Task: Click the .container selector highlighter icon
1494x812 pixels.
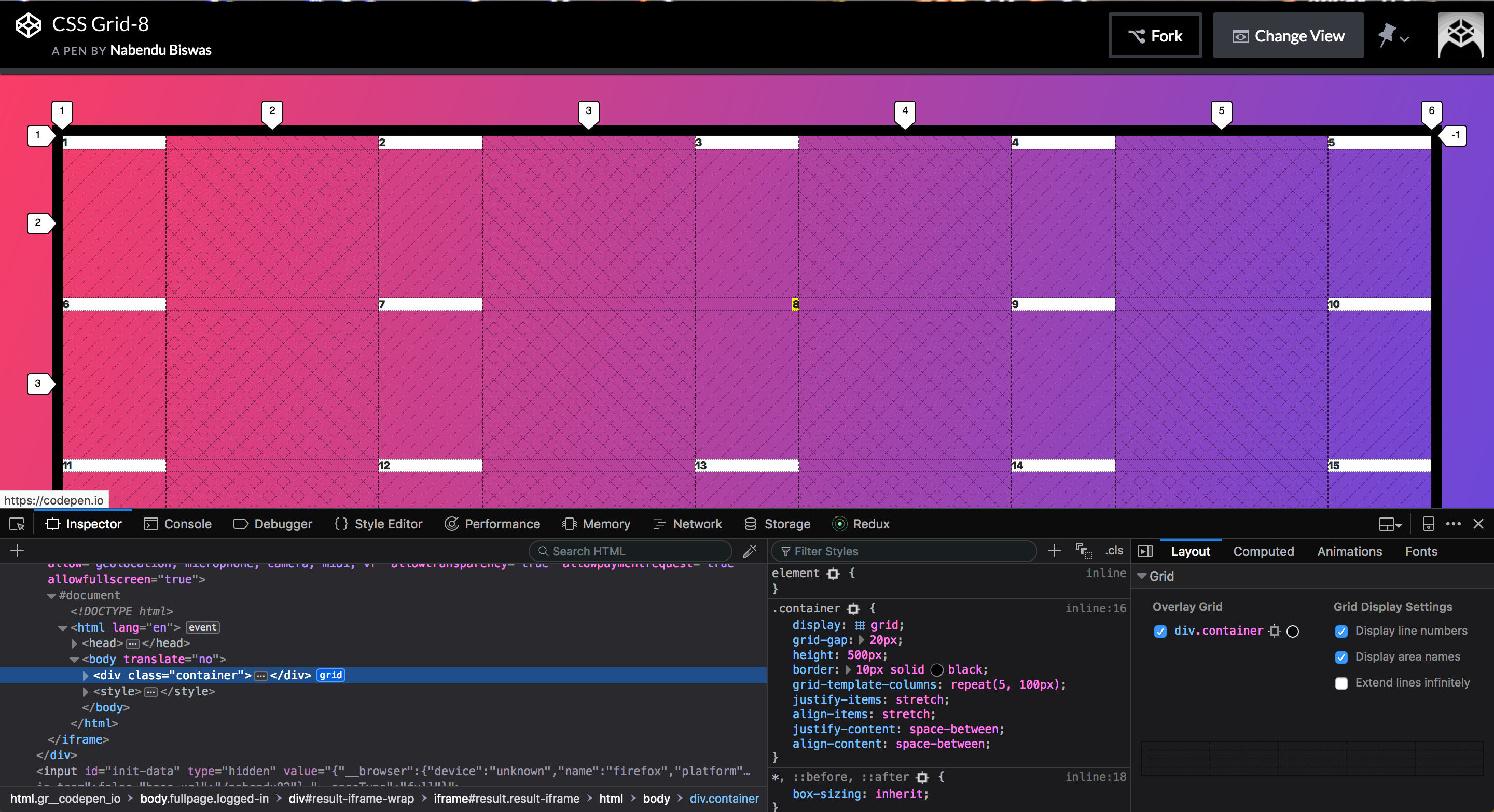Action: click(x=853, y=609)
